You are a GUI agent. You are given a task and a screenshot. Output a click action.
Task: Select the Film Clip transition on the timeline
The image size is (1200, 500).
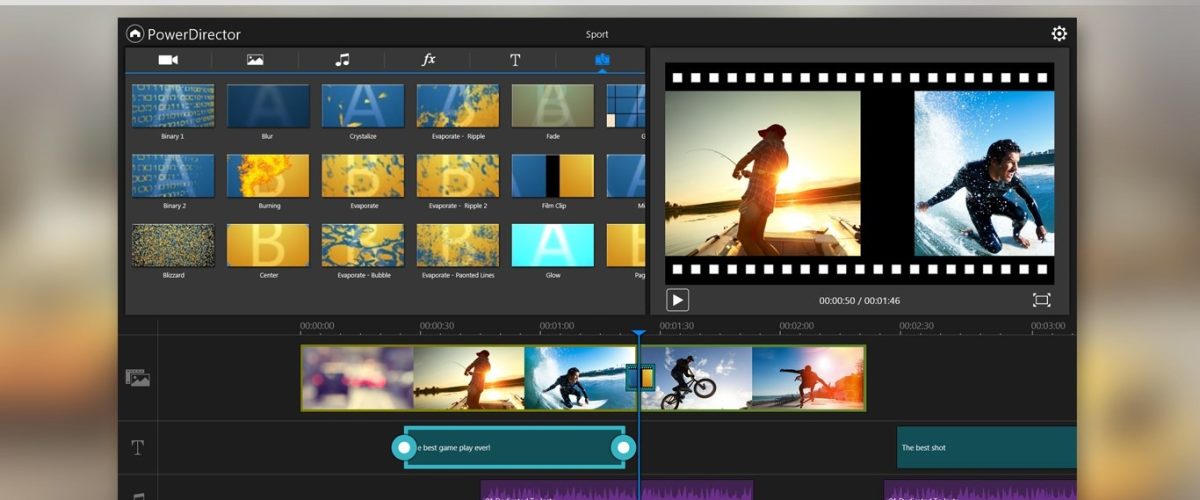(x=640, y=378)
